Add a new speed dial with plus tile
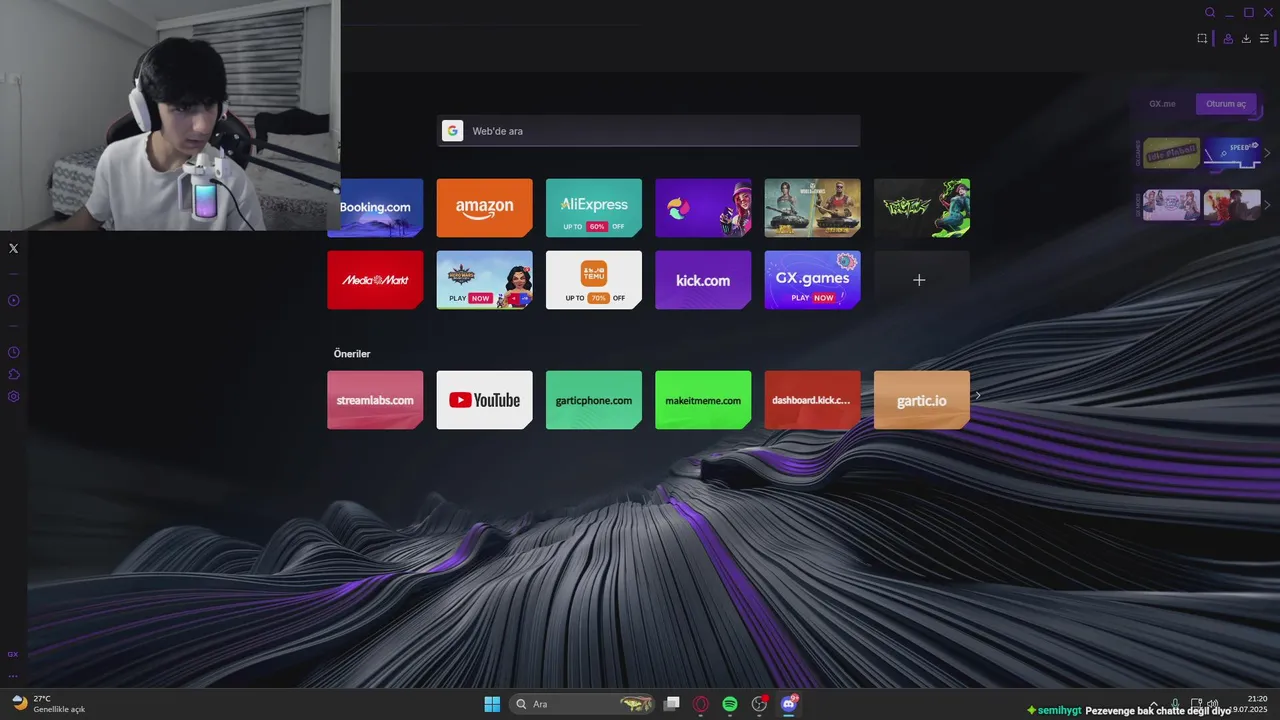 click(x=922, y=280)
